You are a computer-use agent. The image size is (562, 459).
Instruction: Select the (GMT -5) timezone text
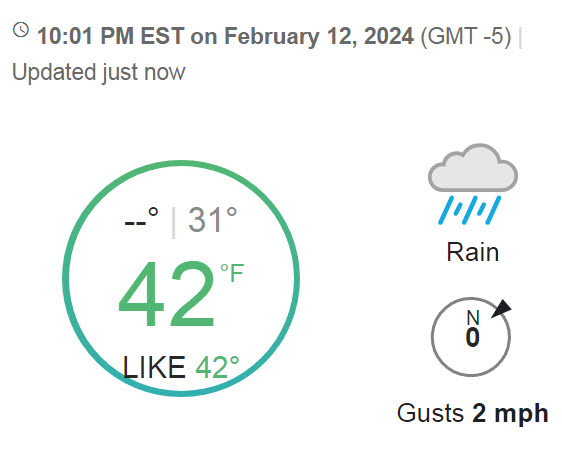pos(466,36)
